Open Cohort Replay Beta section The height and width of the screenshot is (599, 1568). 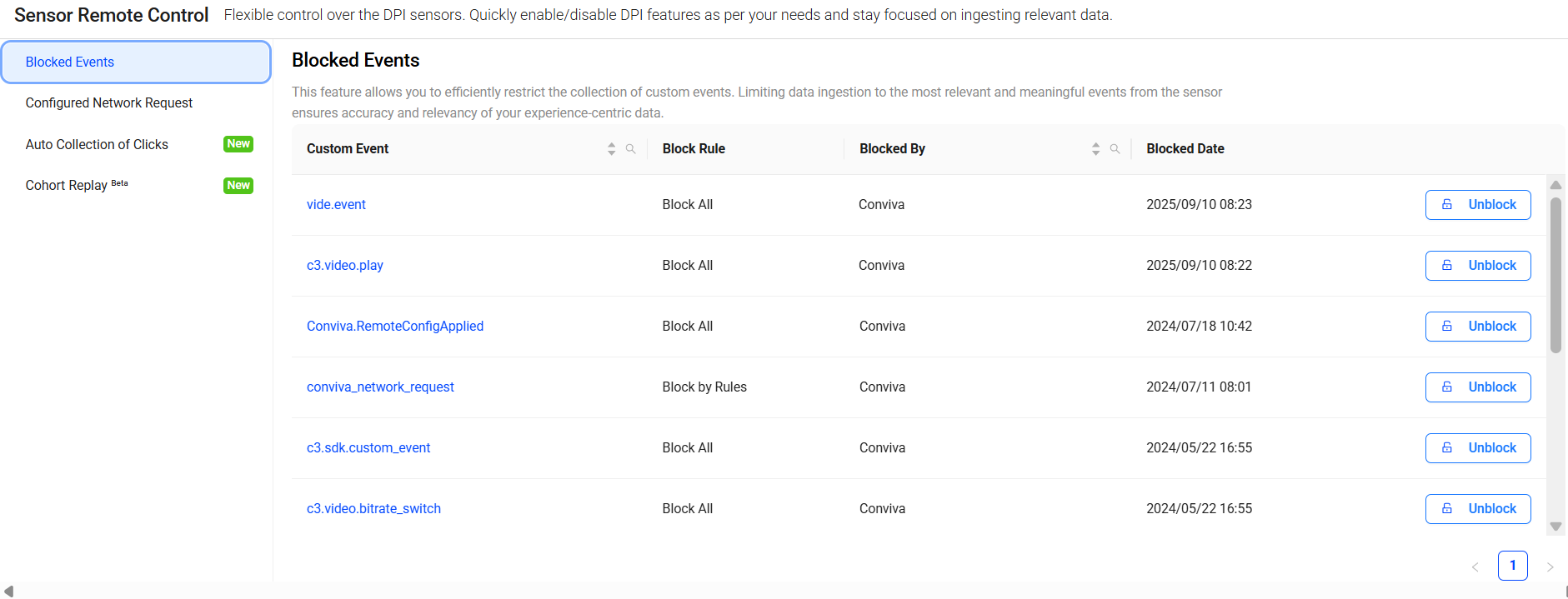[x=67, y=186]
